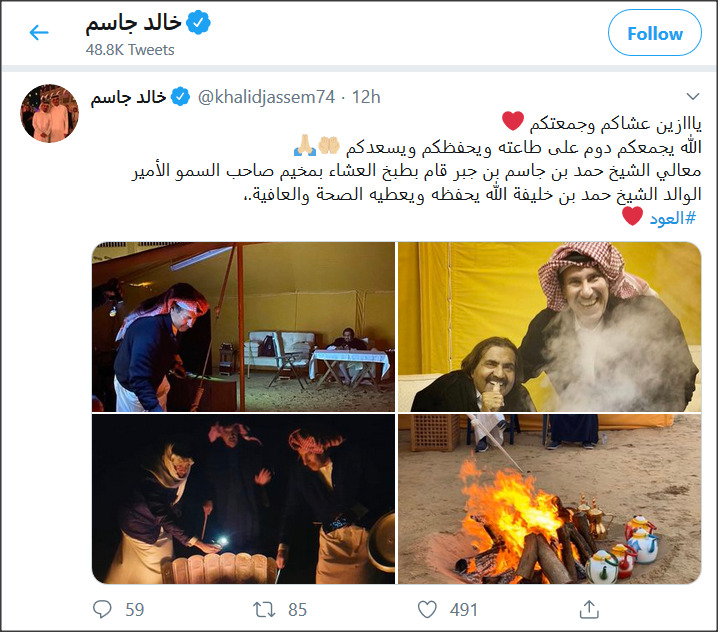
Task: Click the header profile name خالد جاسم
Action: pyautogui.click(x=134, y=23)
